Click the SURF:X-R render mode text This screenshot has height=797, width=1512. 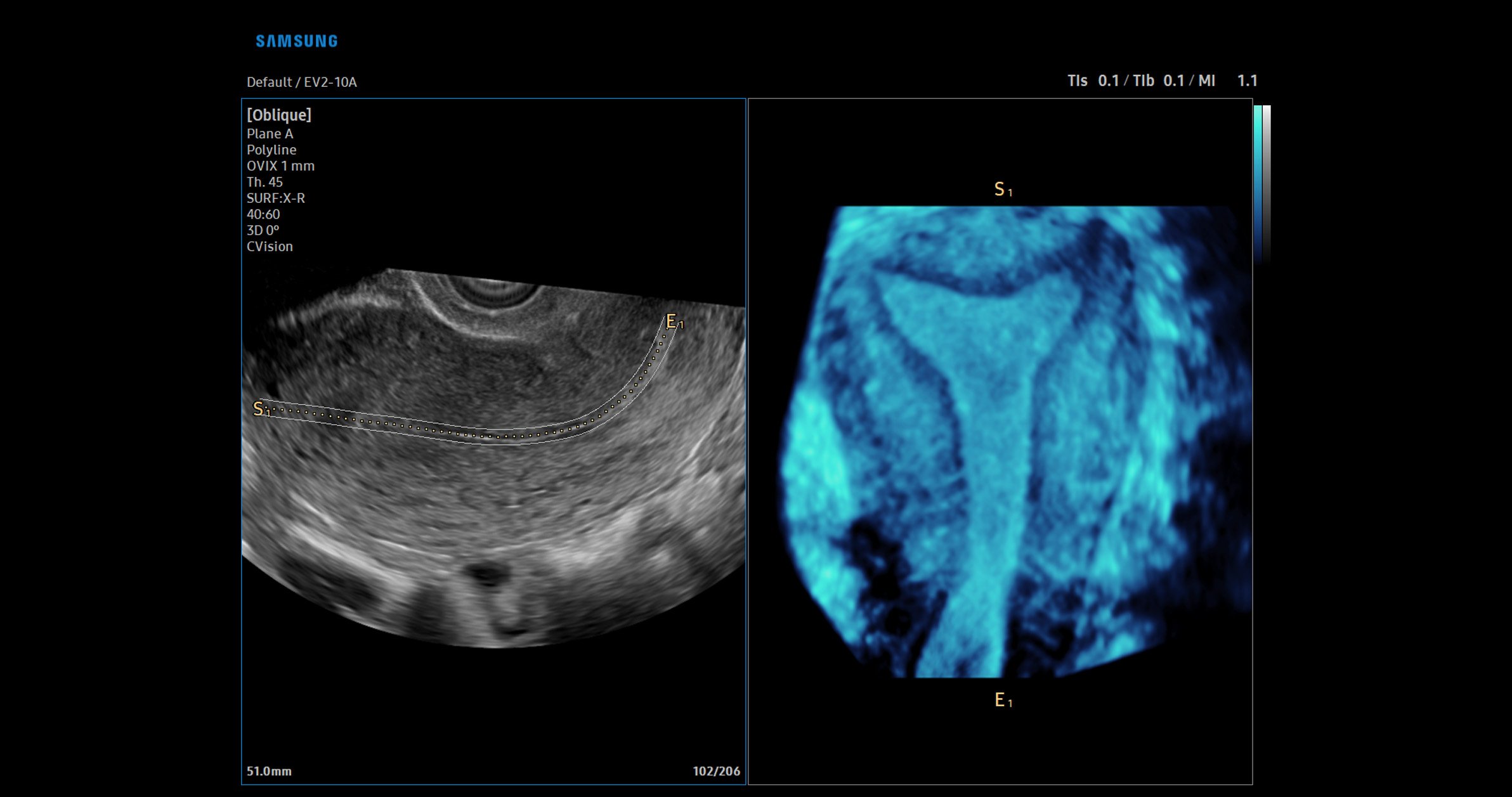pyautogui.click(x=276, y=198)
